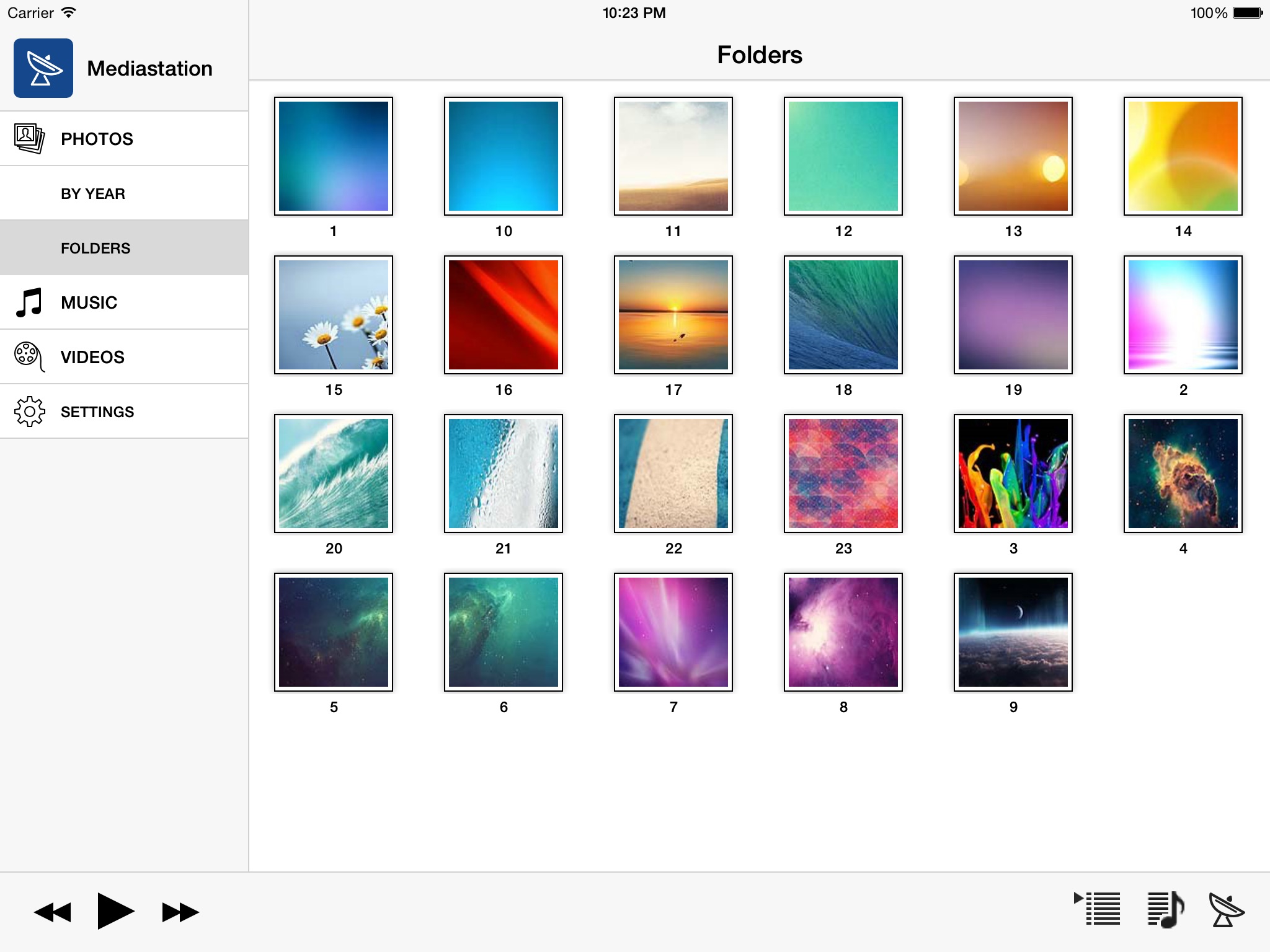Skip ahead with the fast-forward button
The image size is (1270, 952).
180,912
